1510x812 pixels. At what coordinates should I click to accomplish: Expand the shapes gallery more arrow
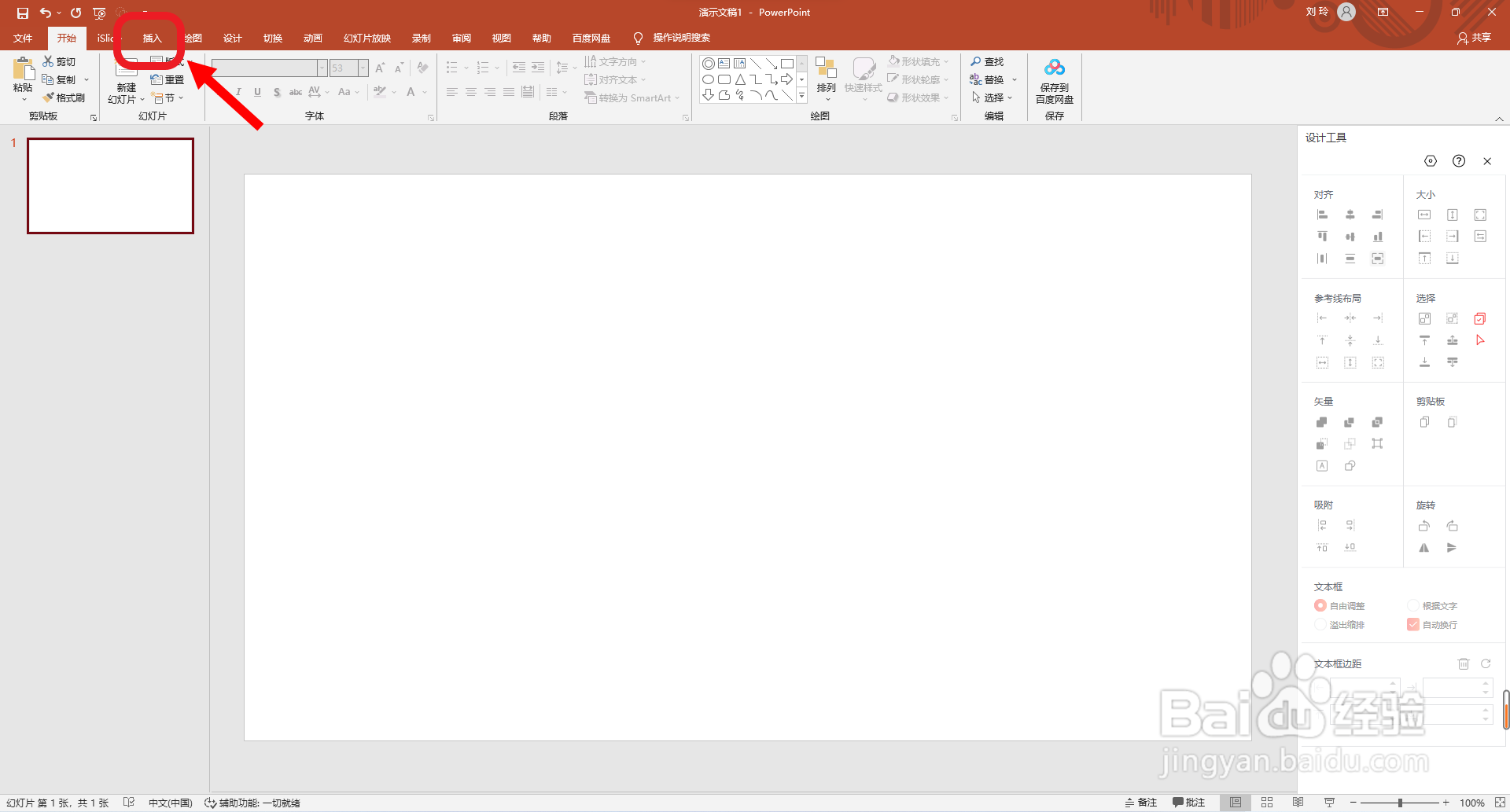(801, 95)
